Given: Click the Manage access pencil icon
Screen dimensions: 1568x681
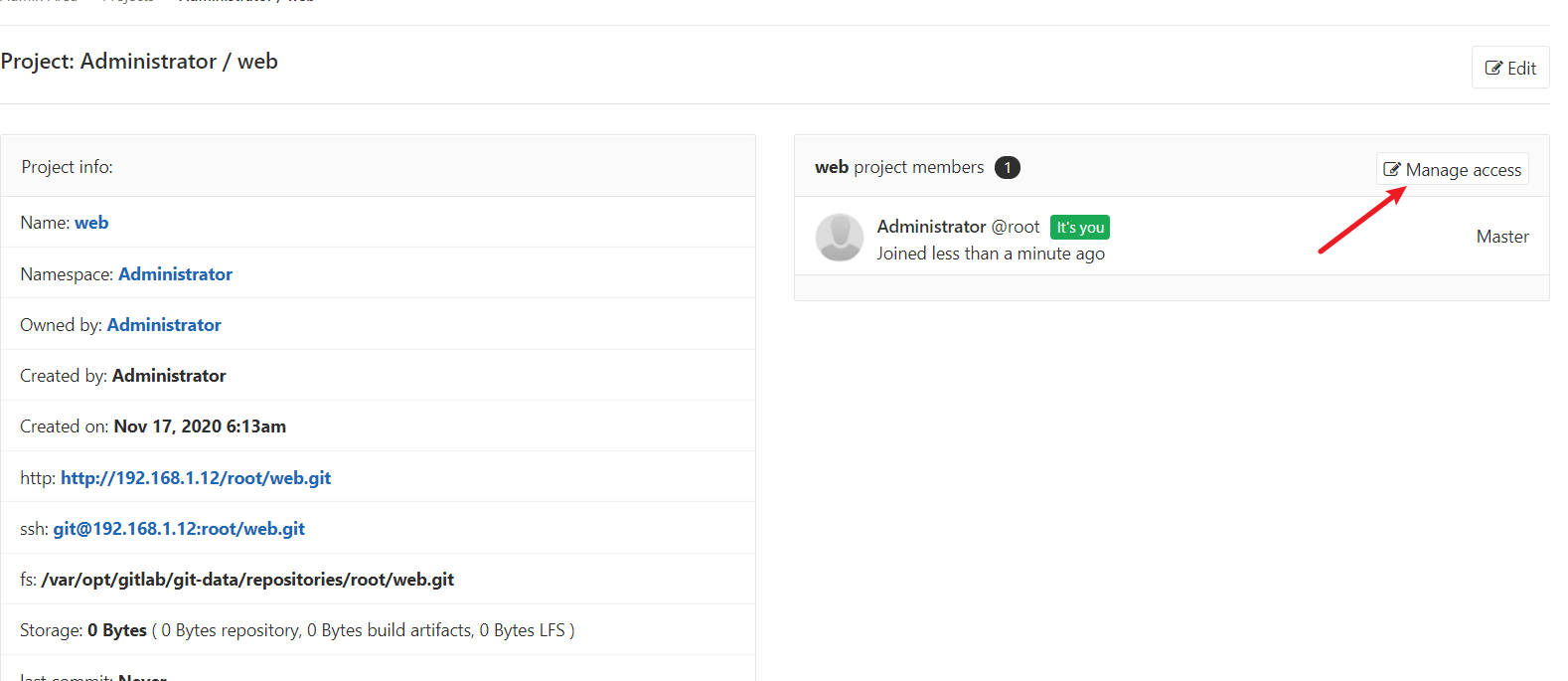Looking at the screenshot, I should coord(1392,170).
